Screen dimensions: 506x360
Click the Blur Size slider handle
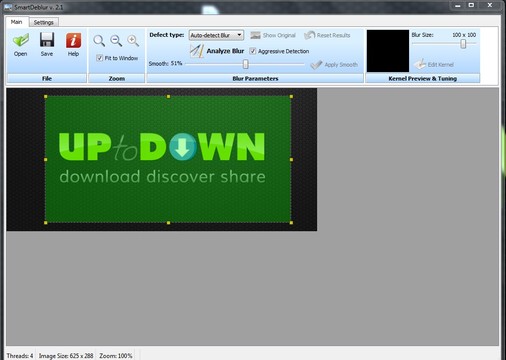click(463, 44)
